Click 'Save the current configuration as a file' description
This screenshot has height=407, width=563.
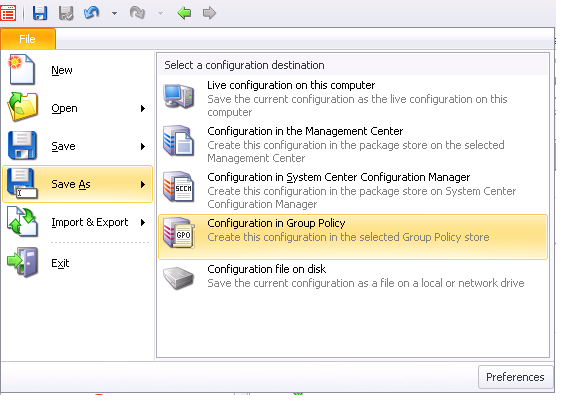(366, 283)
